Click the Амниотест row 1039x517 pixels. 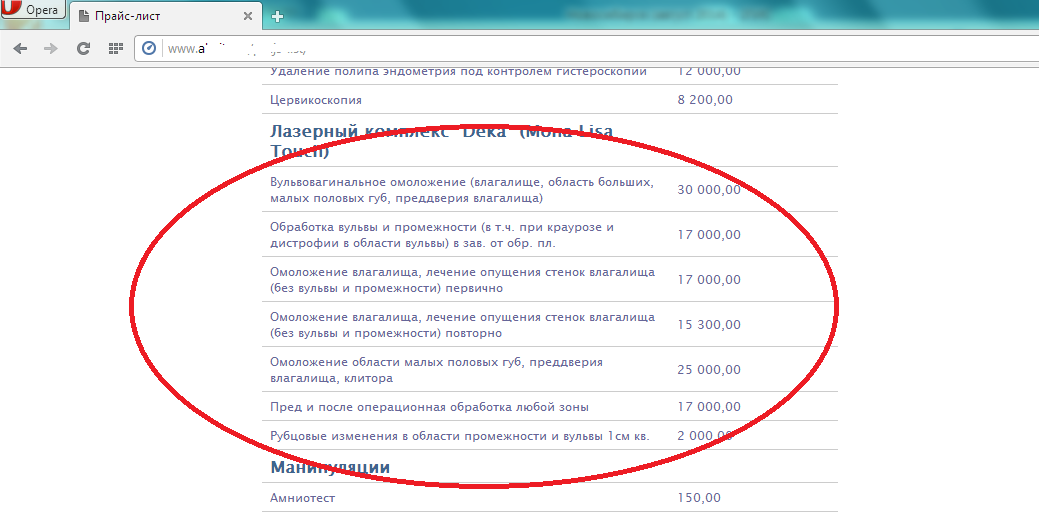pos(550,497)
